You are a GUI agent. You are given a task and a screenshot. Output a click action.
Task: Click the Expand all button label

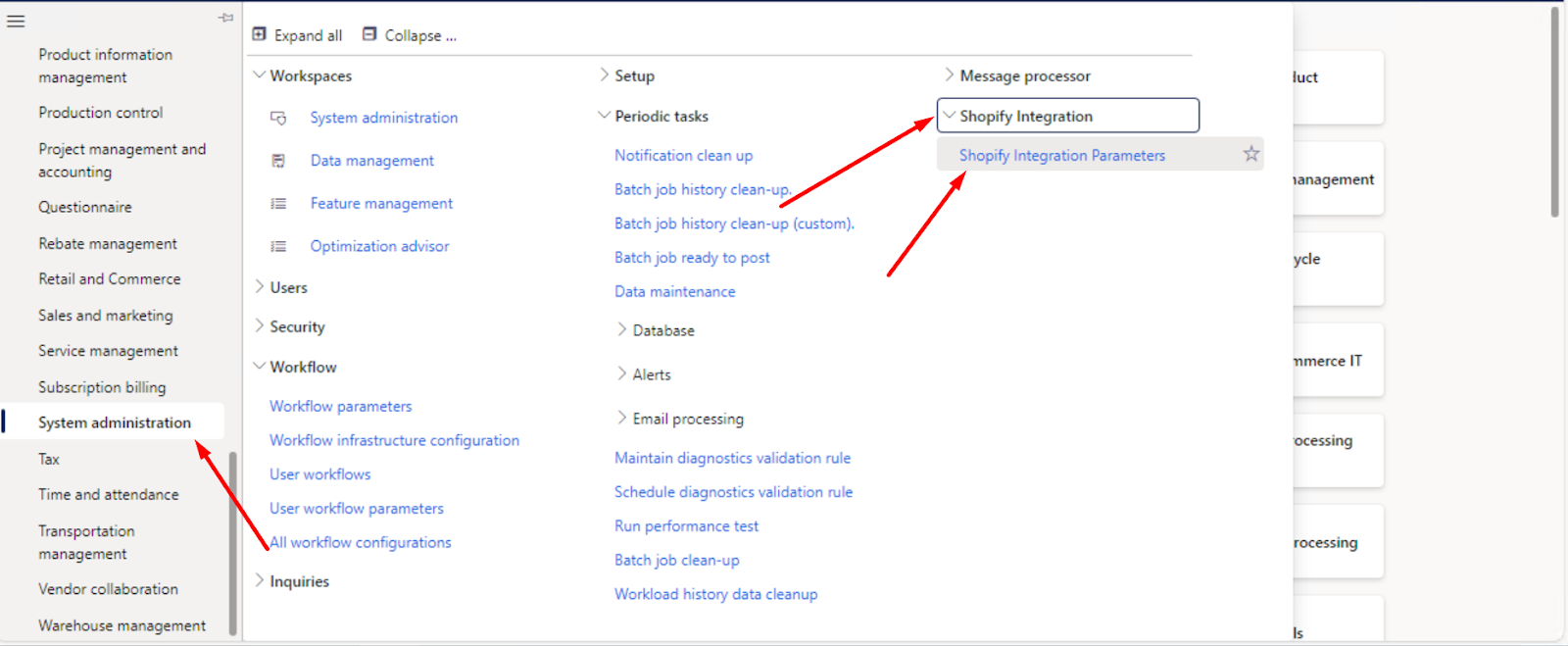pos(308,35)
